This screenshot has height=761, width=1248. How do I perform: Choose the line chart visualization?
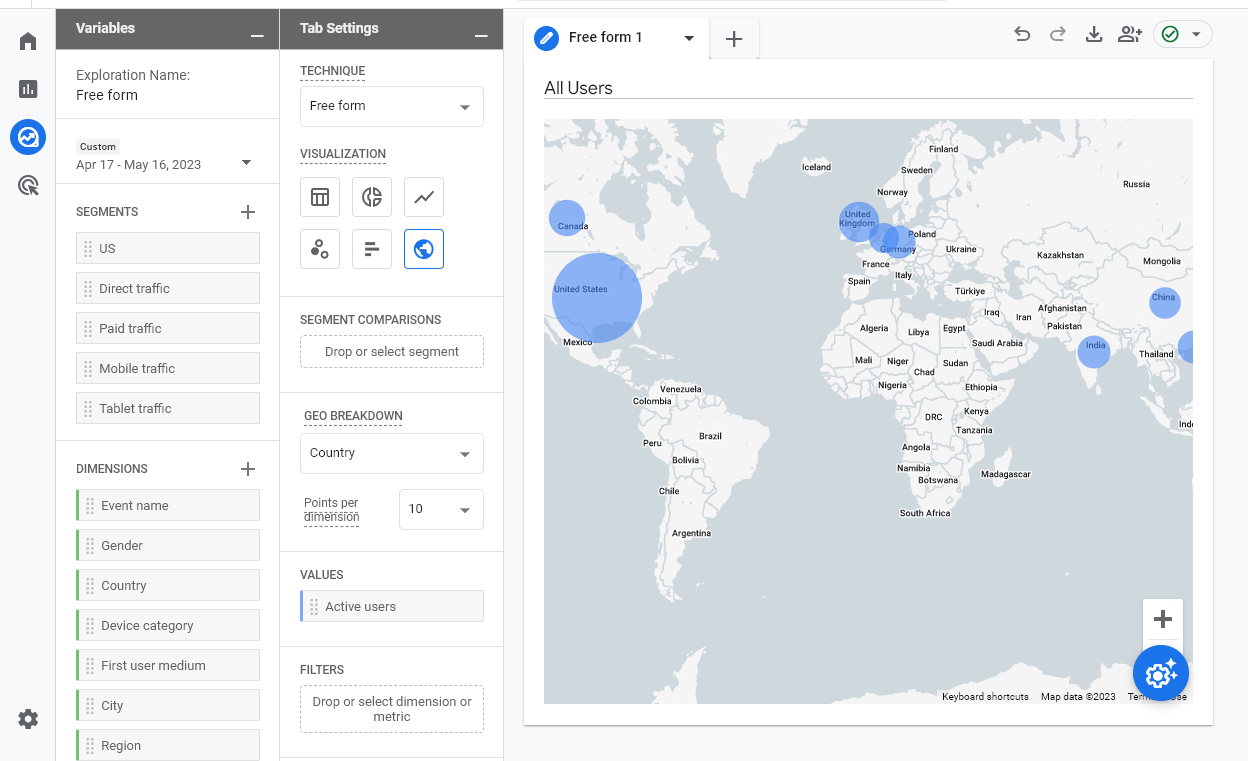423,197
